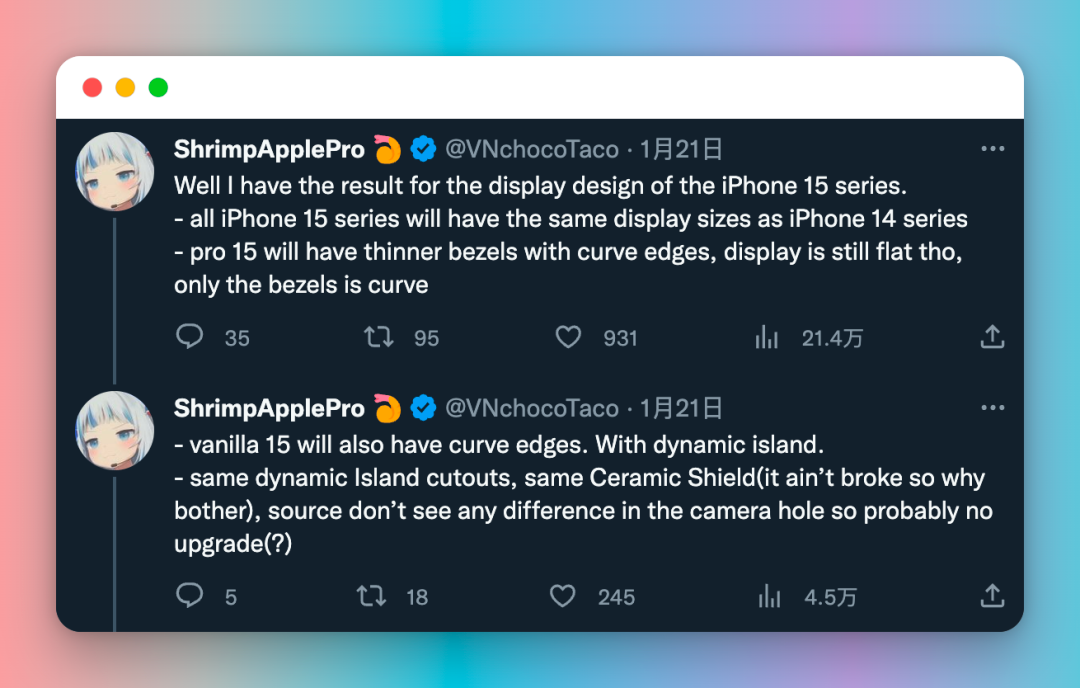
Task: Share the second tweet via share icon
Action: tap(991, 597)
